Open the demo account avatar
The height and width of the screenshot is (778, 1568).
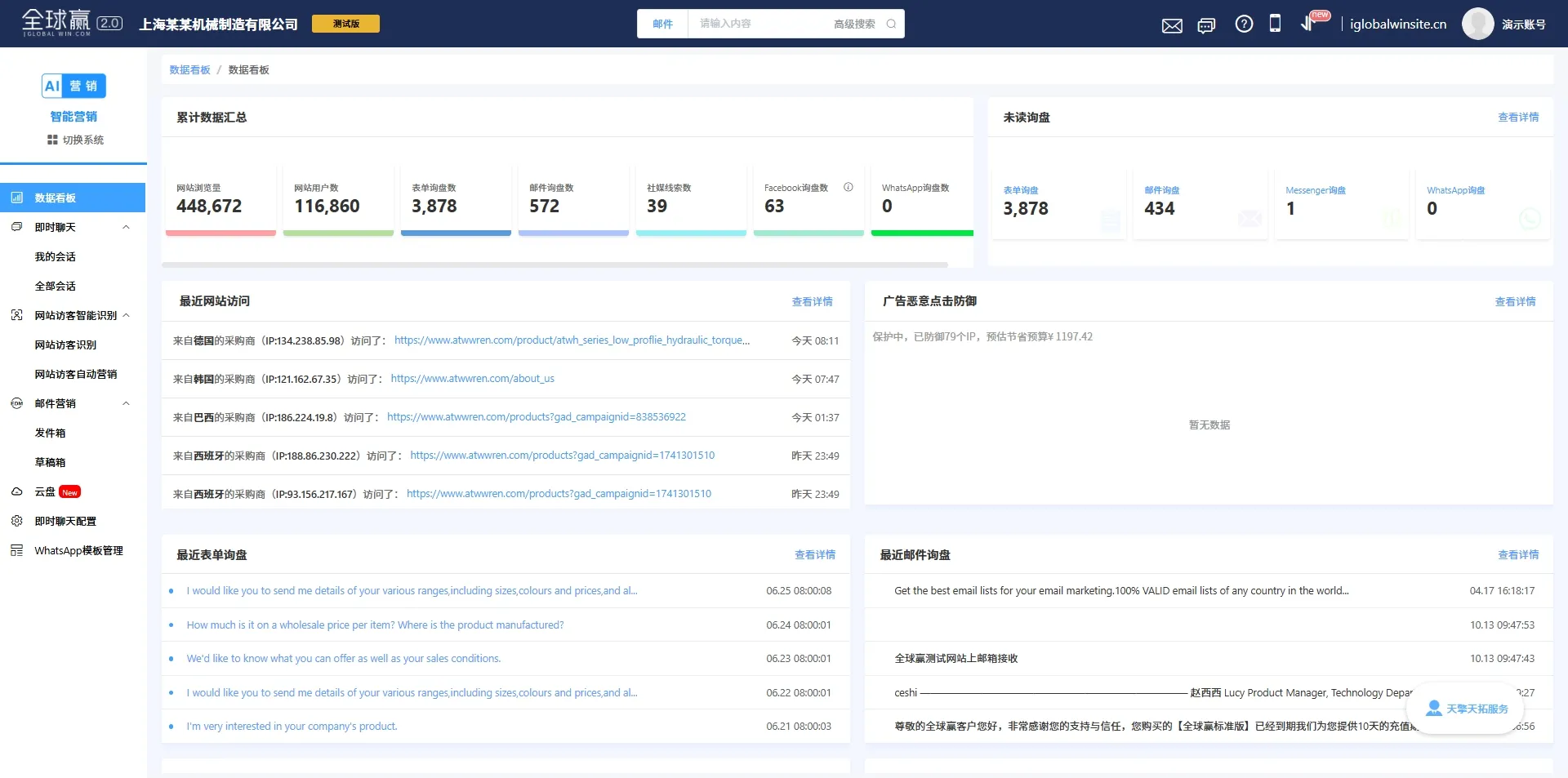point(1477,24)
